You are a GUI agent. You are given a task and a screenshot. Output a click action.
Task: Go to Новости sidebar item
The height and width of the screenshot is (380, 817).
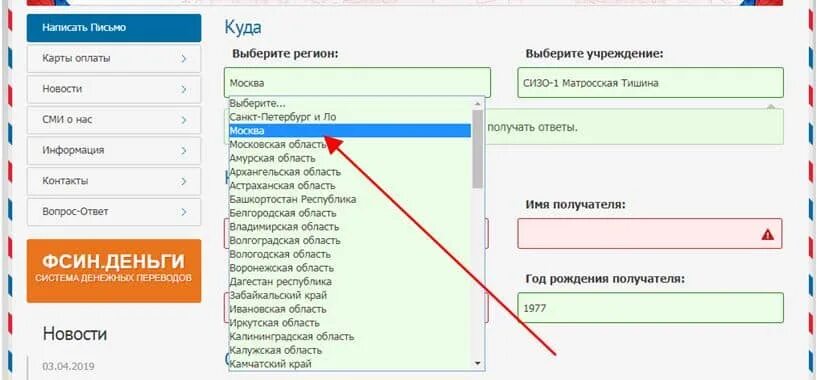point(114,89)
